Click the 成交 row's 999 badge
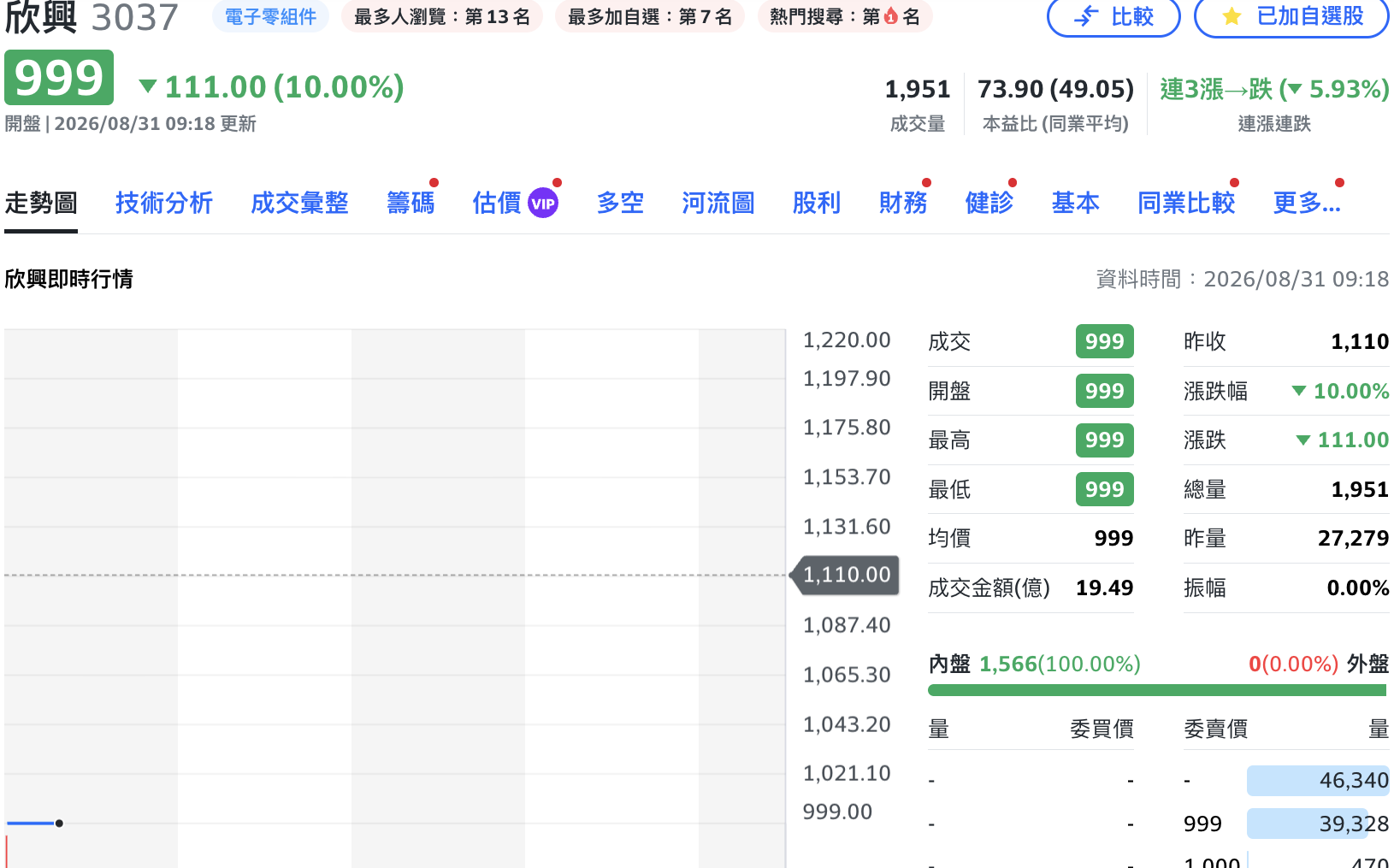This screenshot has height=868, width=1394. tap(1104, 341)
